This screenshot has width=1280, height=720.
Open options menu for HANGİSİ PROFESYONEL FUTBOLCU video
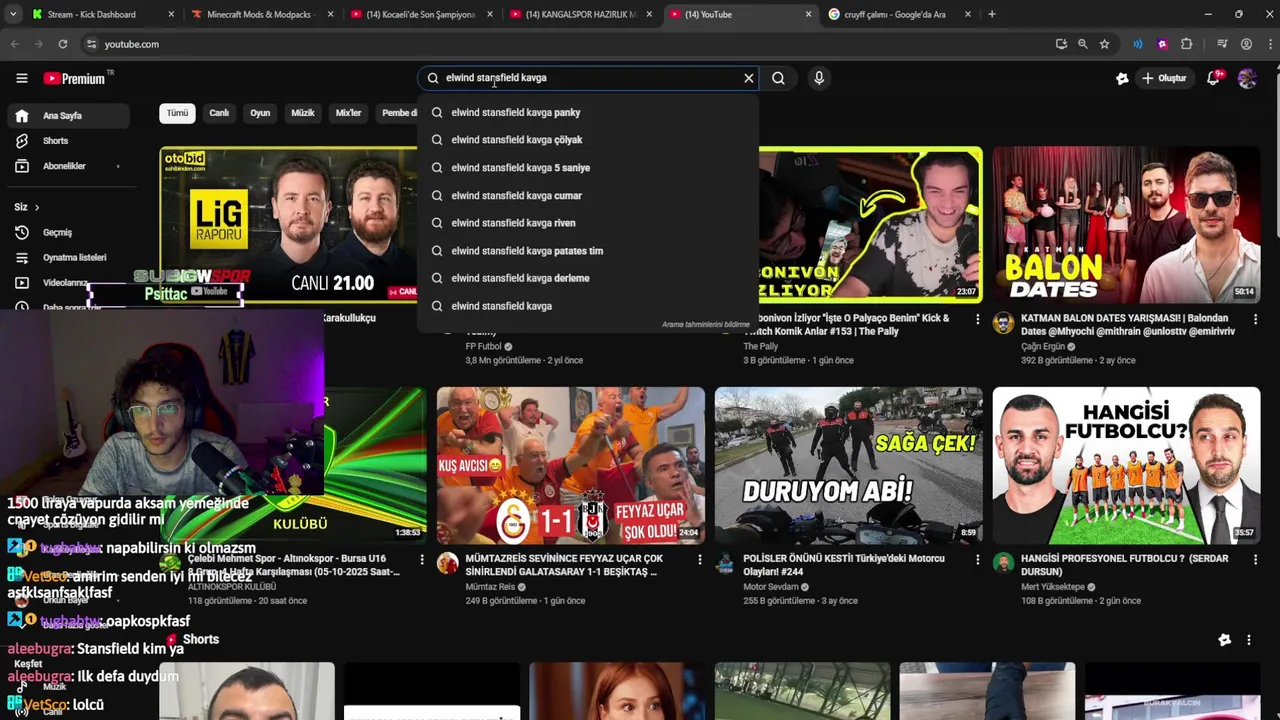coord(1255,560)
